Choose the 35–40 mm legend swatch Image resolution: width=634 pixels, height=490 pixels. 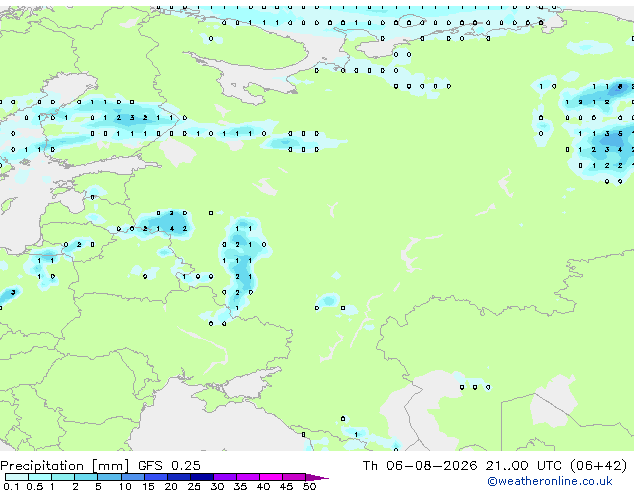coord(247,477)
